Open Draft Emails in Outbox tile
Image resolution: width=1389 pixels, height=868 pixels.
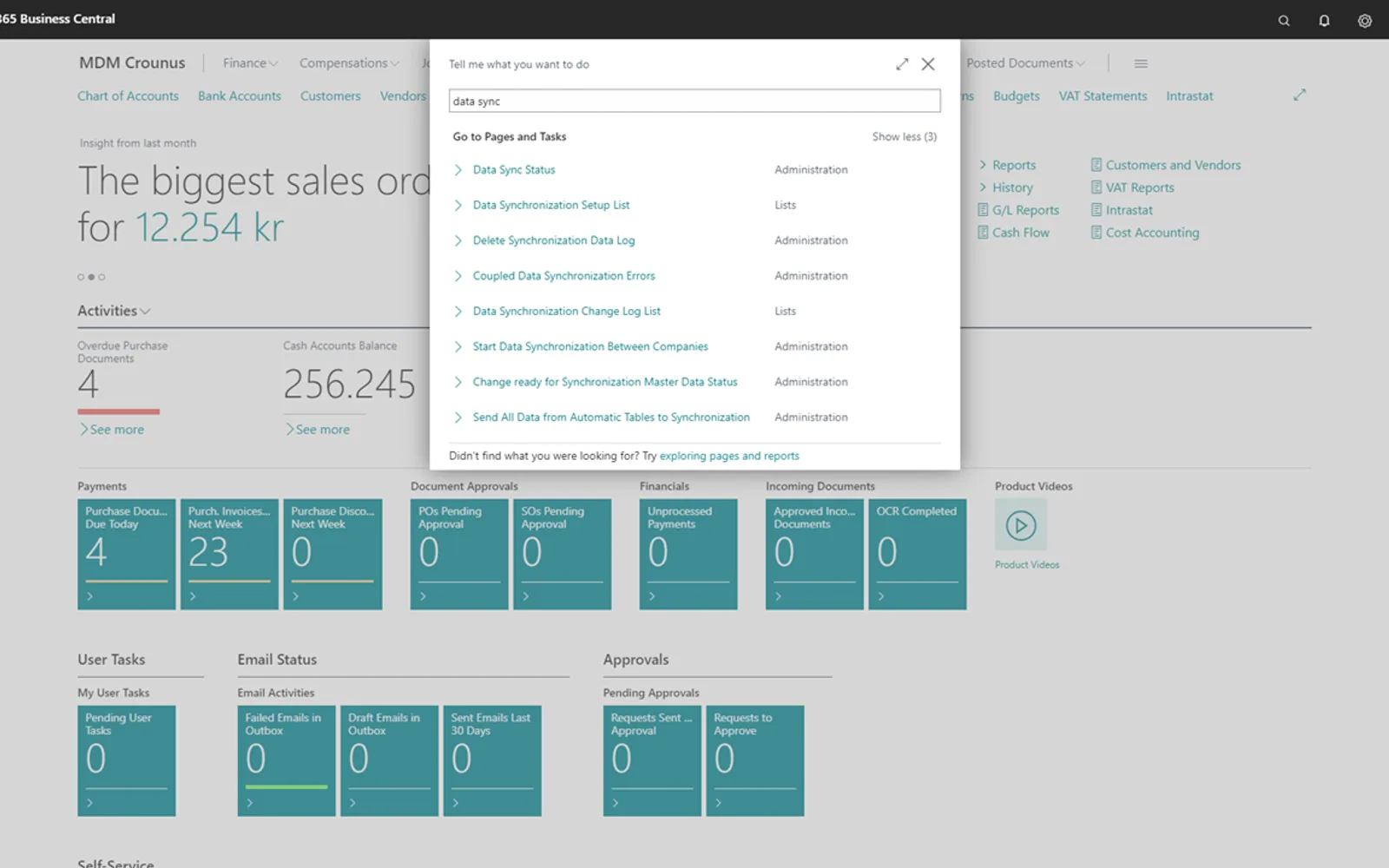pos(390,760)
